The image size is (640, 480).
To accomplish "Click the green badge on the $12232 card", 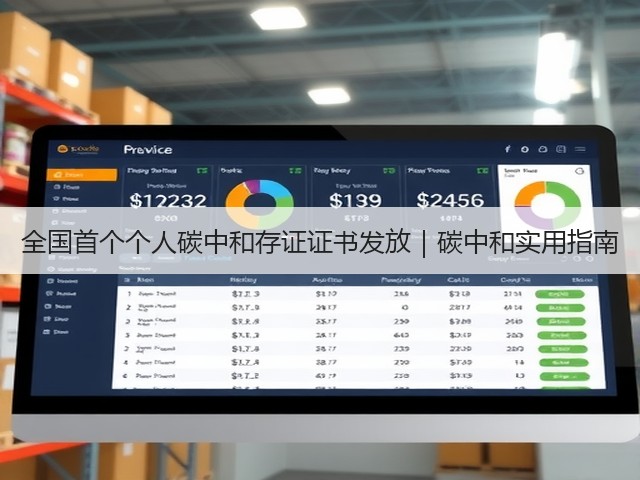I will (x=202, y=171).
